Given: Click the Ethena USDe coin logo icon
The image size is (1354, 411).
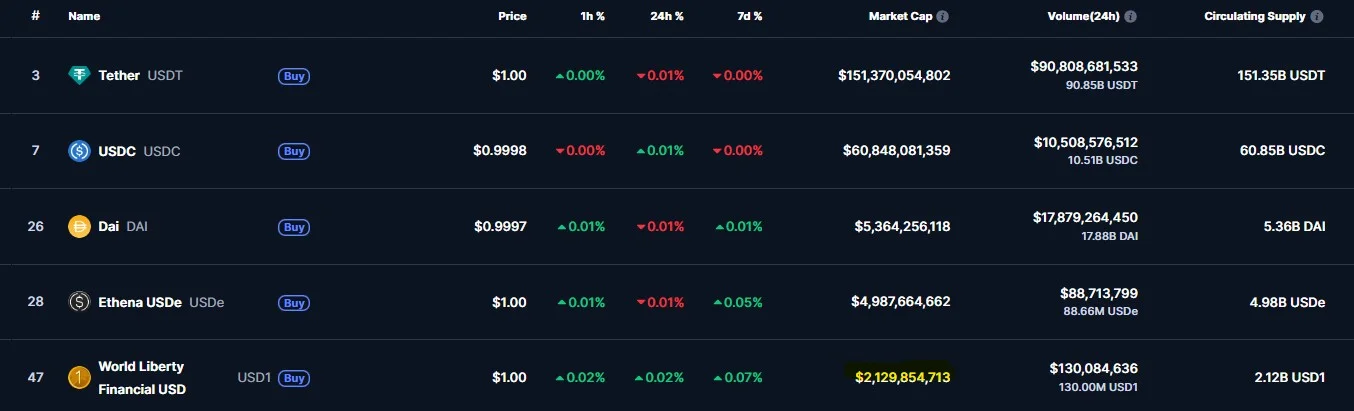Looking at the screenshot, I should (x=79, y=302).
